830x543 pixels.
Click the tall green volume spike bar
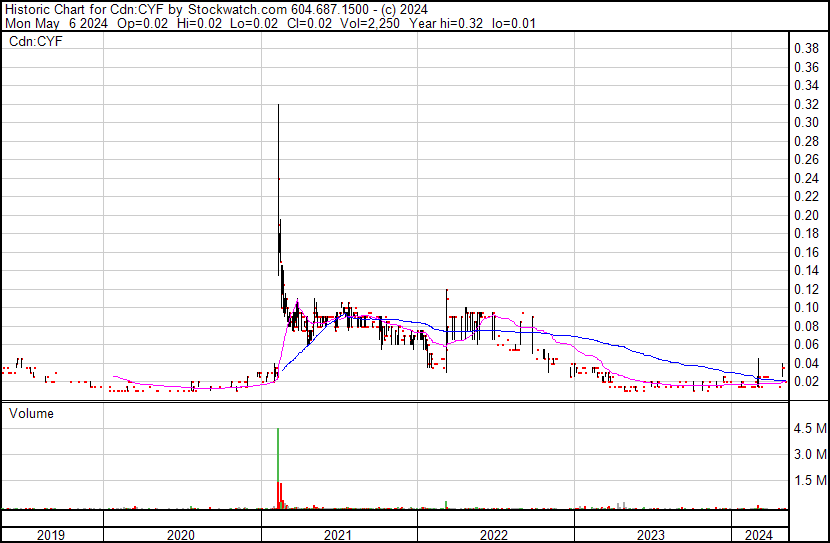[278, 468]
